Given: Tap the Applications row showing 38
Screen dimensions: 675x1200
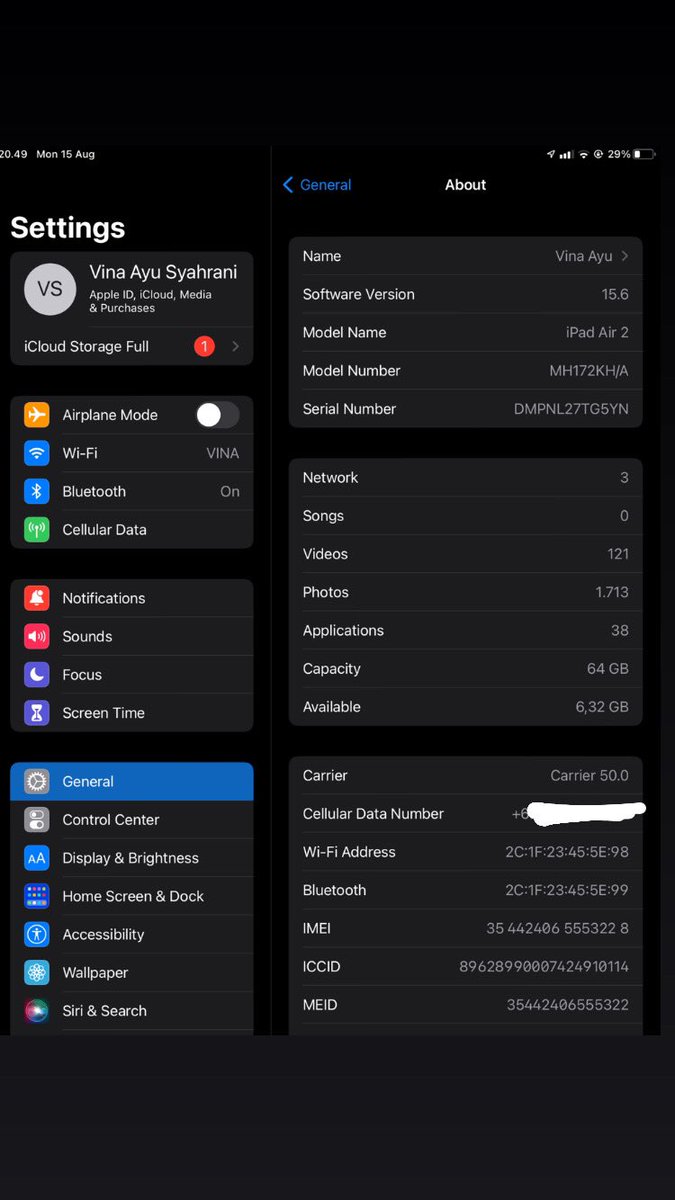Looking at the screenshot, I should coord(466,630).
